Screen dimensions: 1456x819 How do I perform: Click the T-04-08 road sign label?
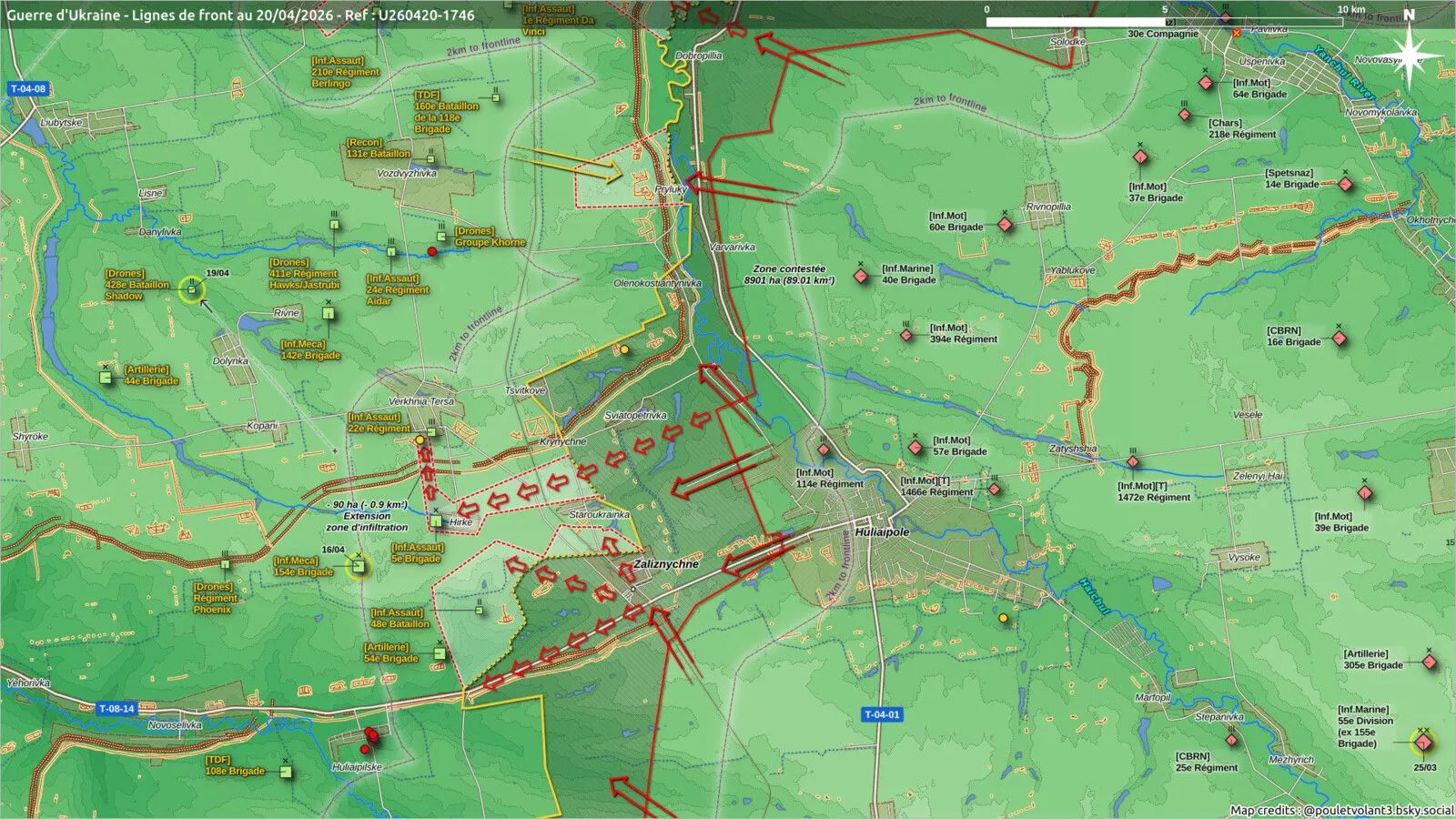pyautogui.click(x=28, y=89)
